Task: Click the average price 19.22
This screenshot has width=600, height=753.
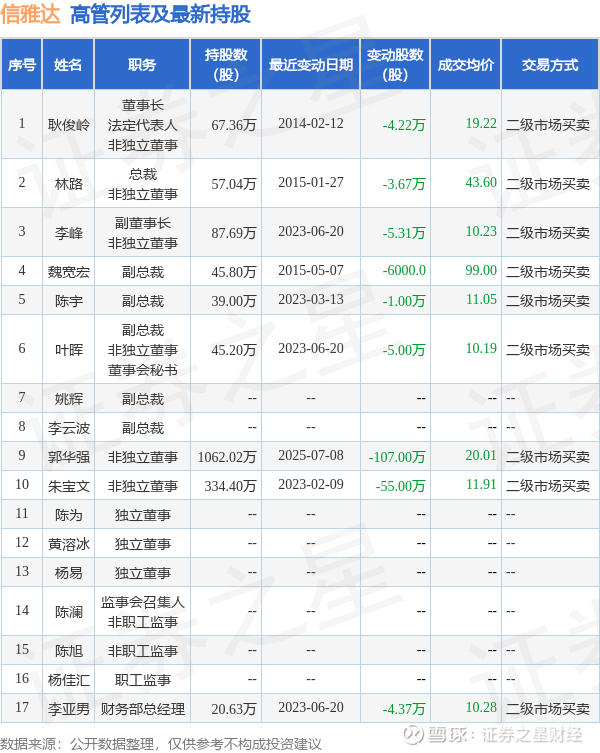Action: coord(481,123)
